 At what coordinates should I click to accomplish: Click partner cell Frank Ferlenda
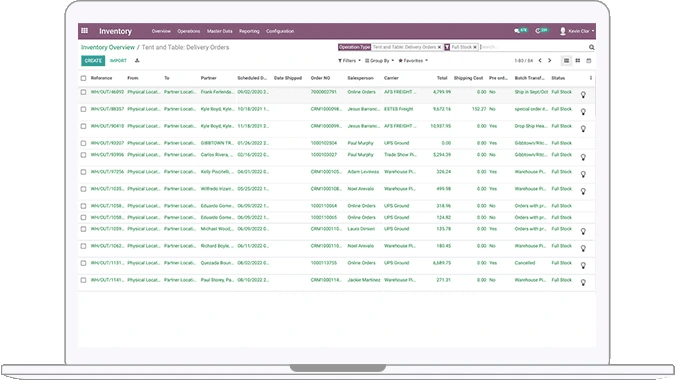point(217,92)
